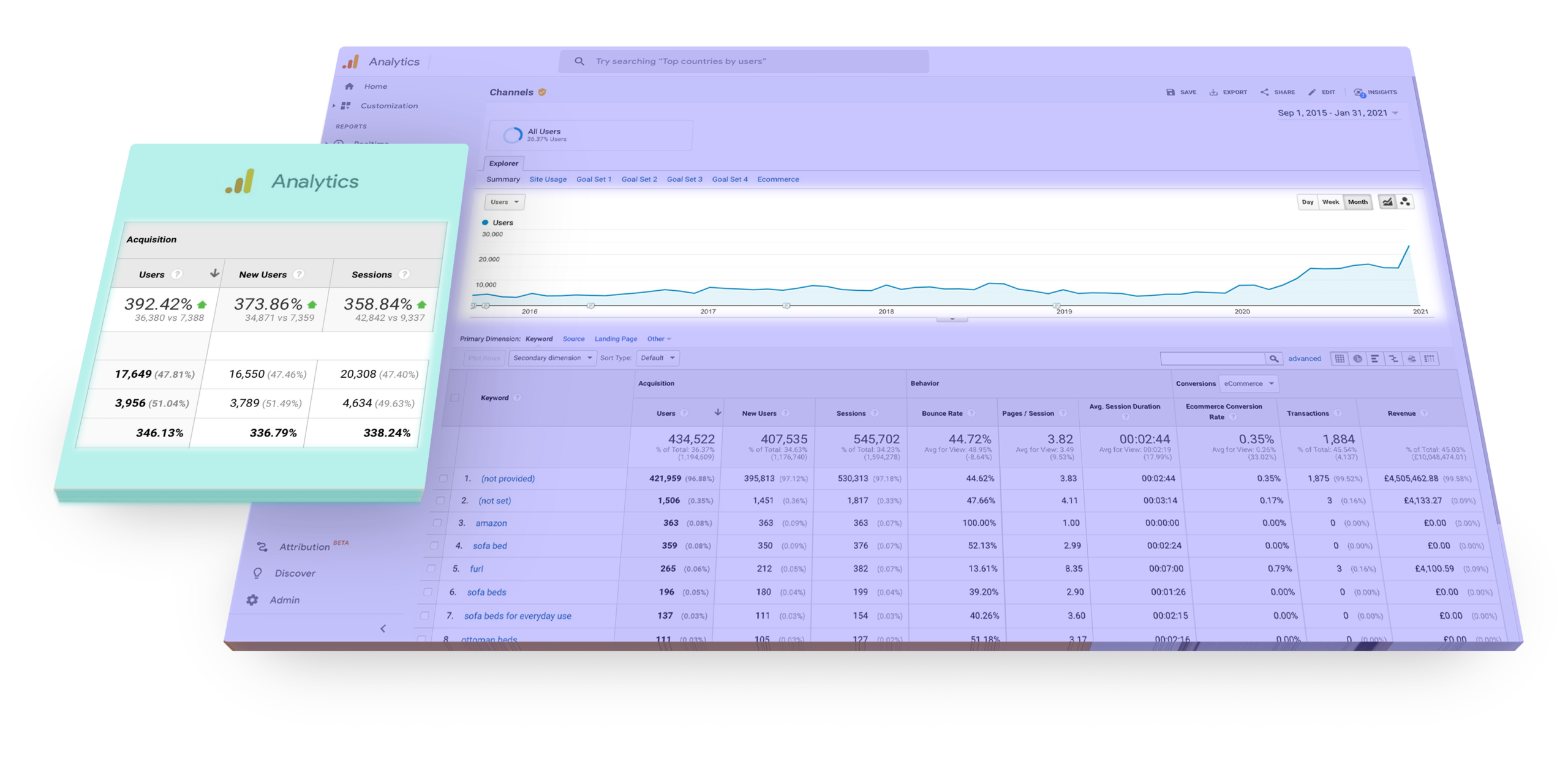This screenshot has width=1568, height=761.
Task: Click the top search field
Action: click(x=743, y=61)
